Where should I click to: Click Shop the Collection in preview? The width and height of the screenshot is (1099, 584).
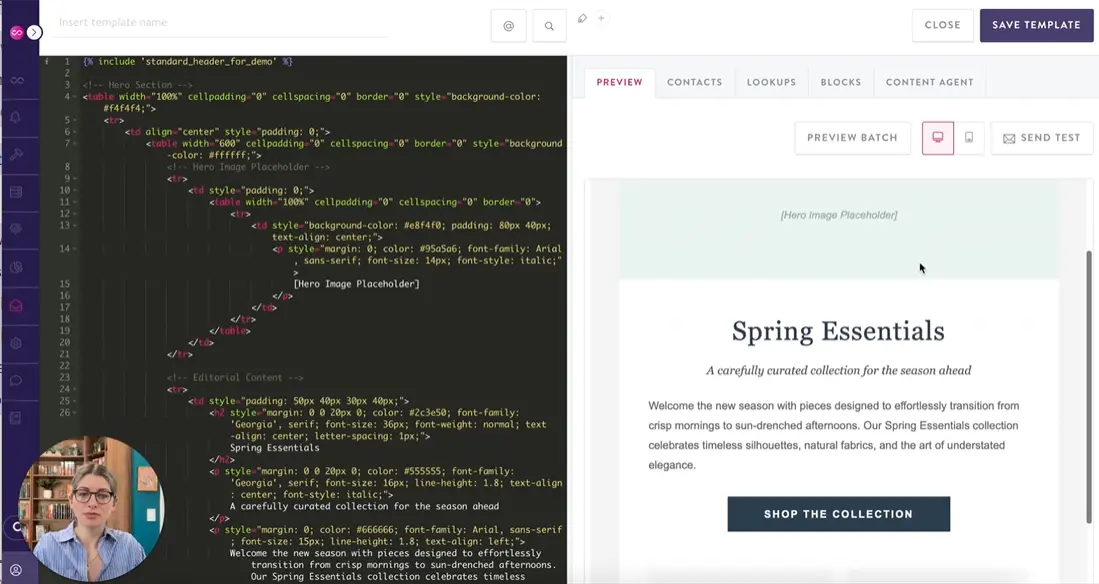[x=838, y=514]
